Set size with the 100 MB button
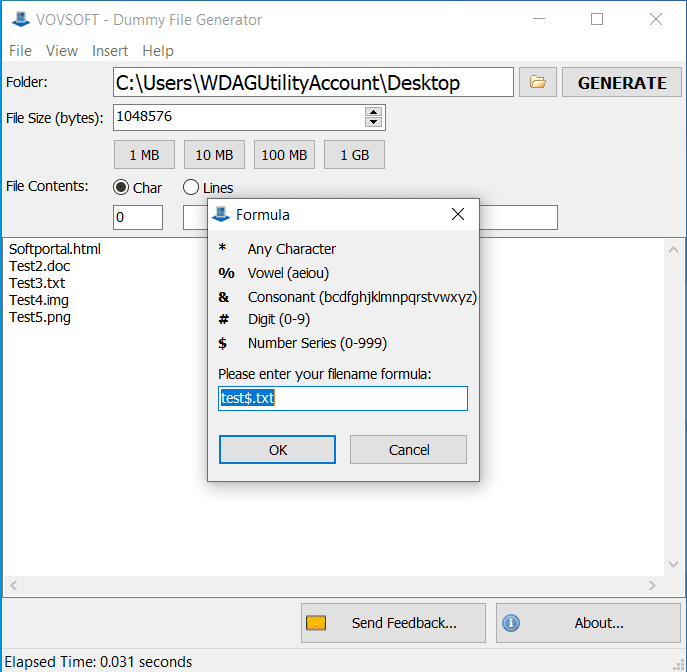 (x=284, y=155)
